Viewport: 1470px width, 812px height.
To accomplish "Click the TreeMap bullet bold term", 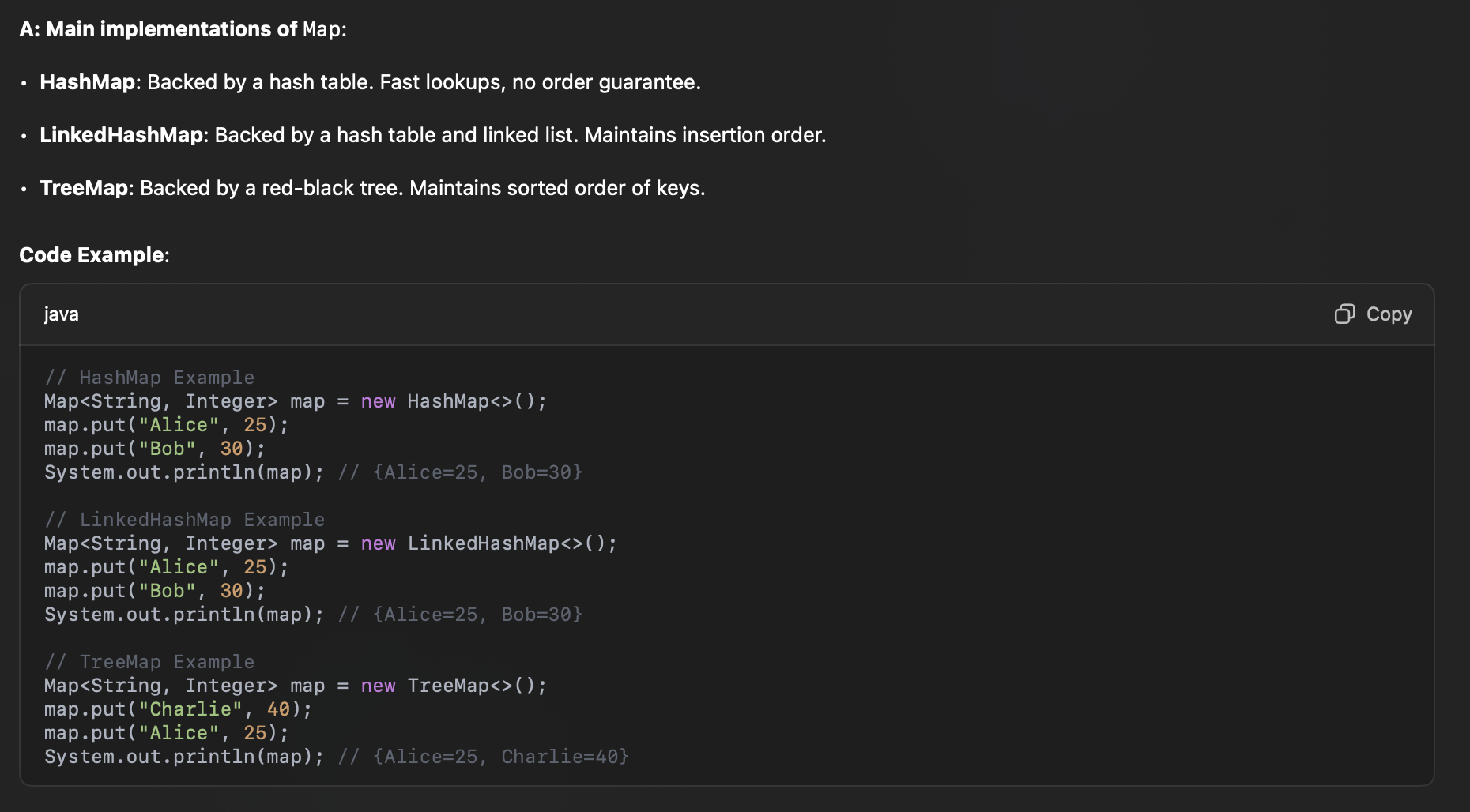I will tap(84, 188).
